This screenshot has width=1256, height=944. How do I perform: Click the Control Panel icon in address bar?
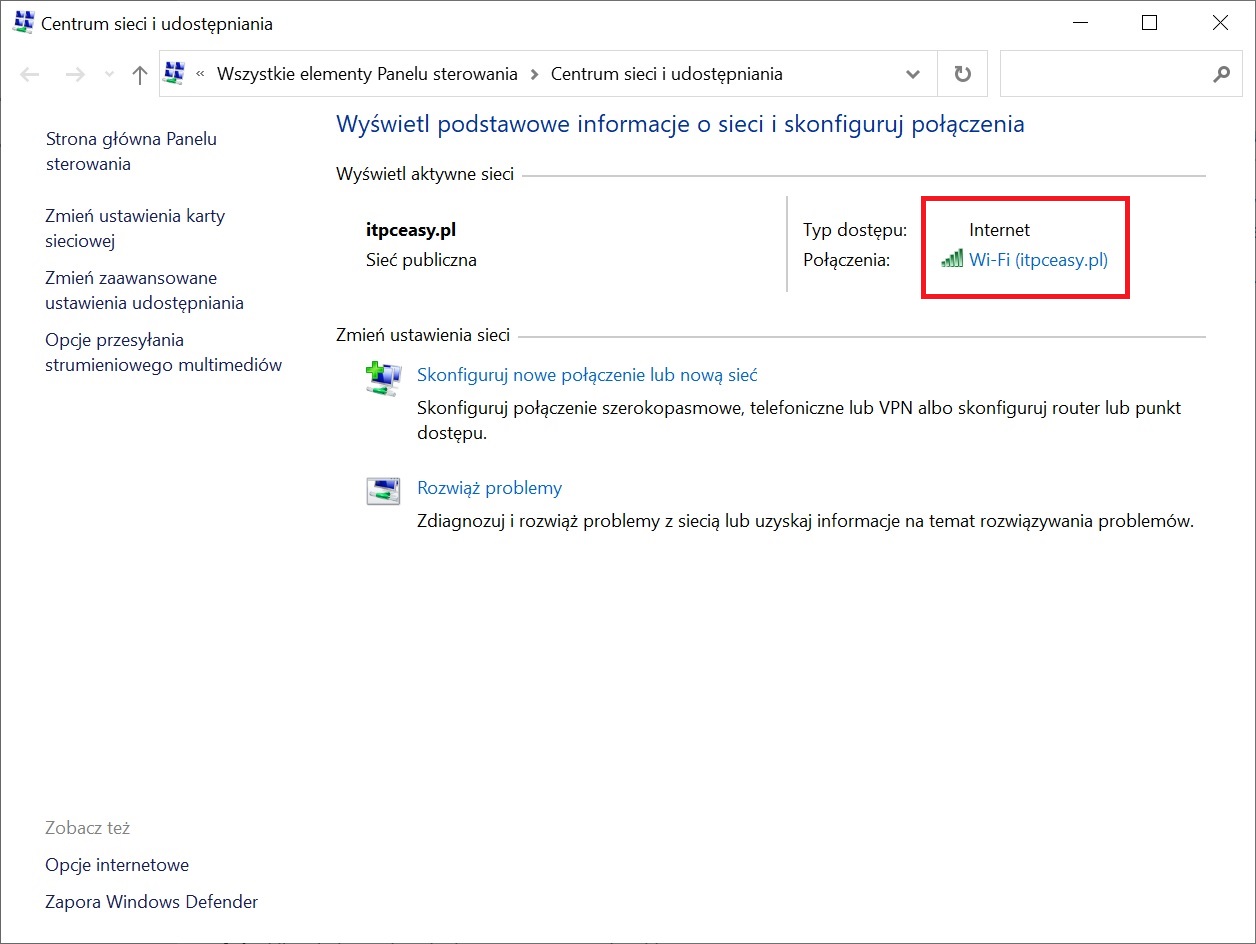(175, 73)
